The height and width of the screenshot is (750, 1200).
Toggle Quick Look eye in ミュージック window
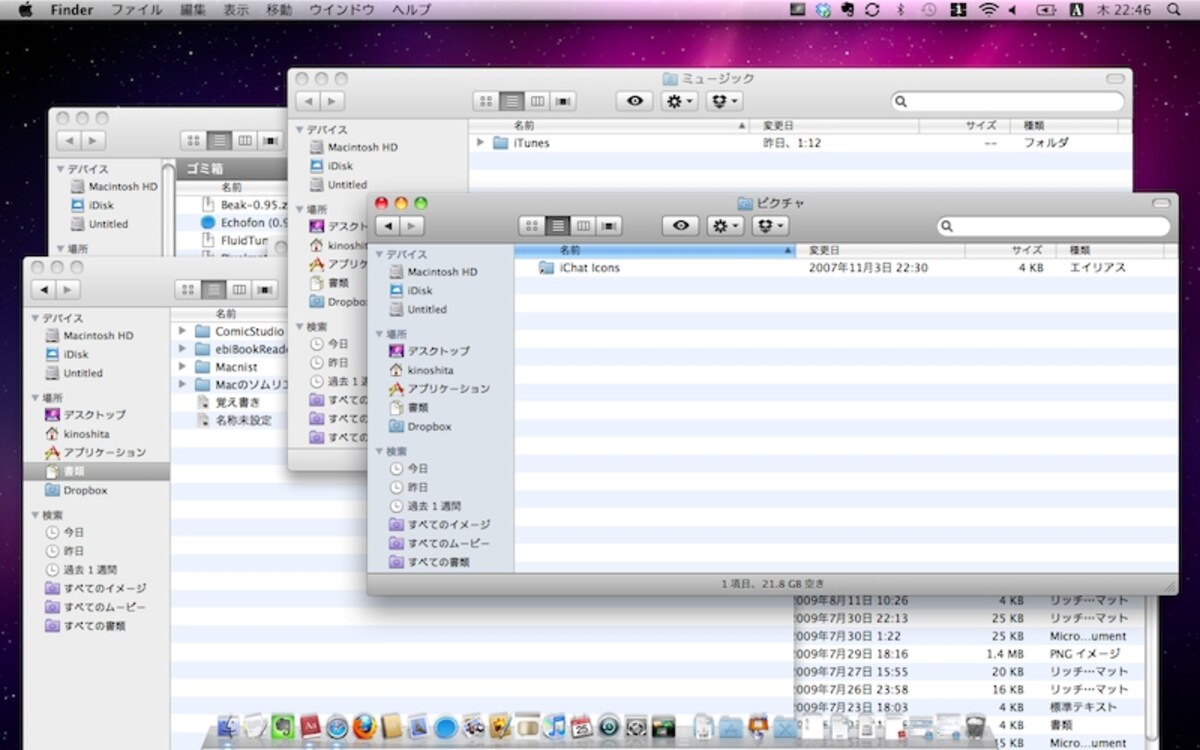(635, 101)
